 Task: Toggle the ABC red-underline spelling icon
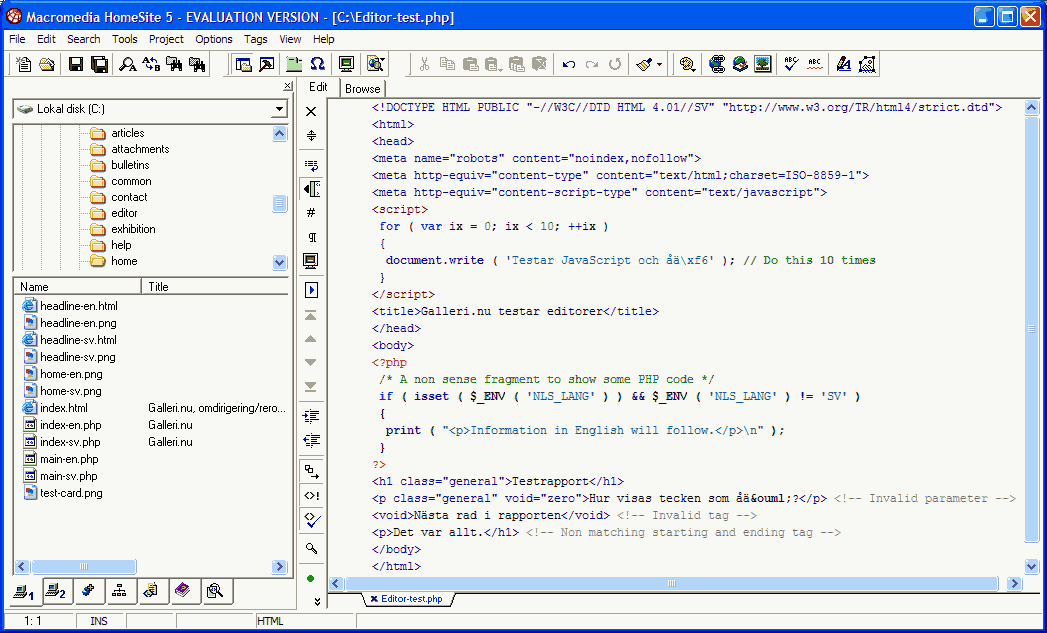pos(815,64)
